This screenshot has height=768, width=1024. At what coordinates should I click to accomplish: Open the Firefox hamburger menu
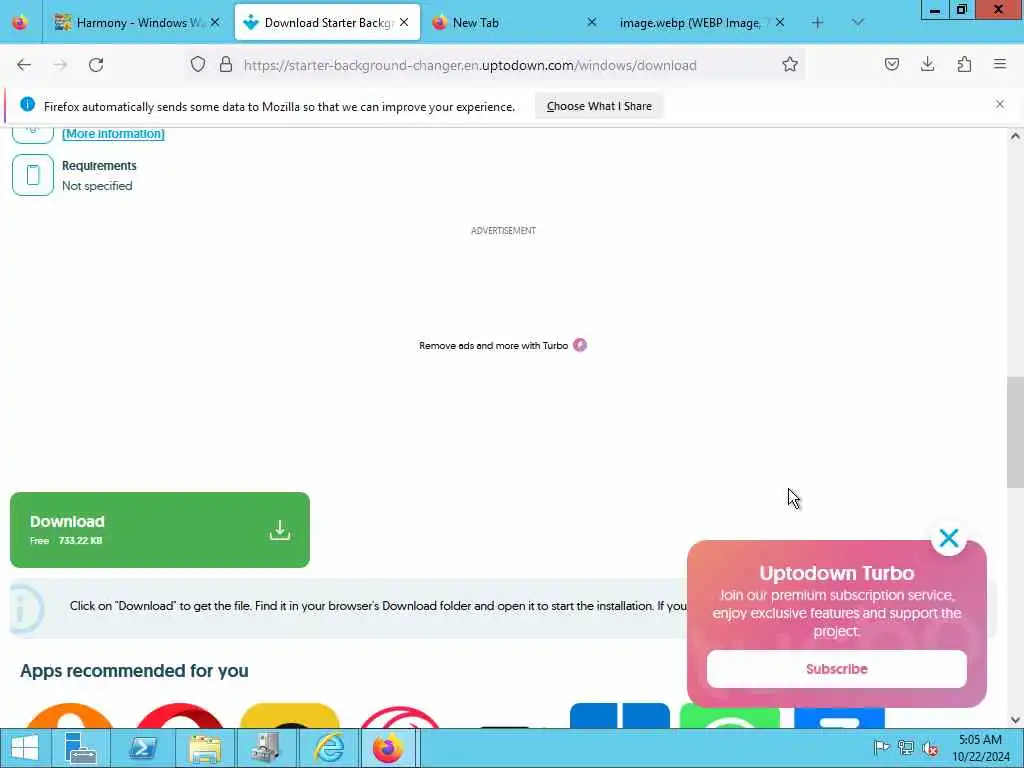click(x=1000, y=64)
